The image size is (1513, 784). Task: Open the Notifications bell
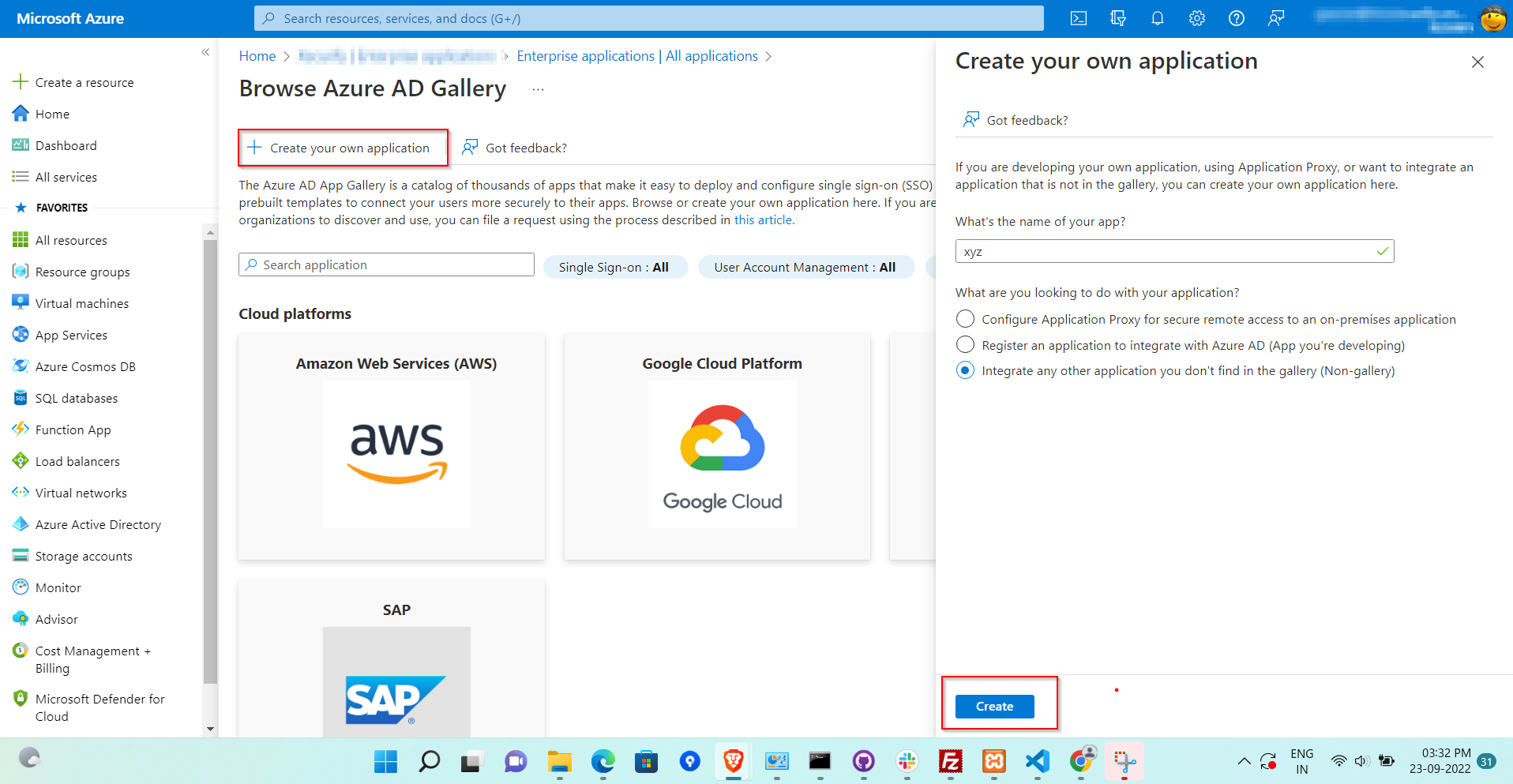[x=1158, y=17]
